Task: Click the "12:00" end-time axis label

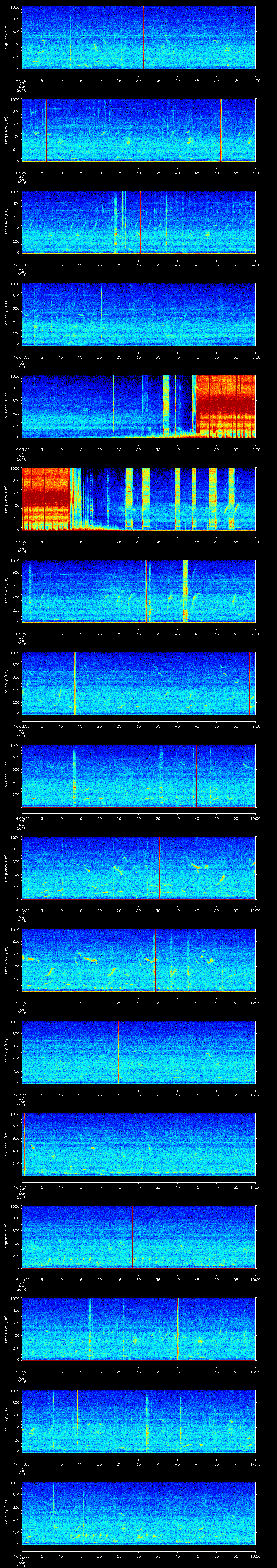Action: click(x=255, y=1003)
